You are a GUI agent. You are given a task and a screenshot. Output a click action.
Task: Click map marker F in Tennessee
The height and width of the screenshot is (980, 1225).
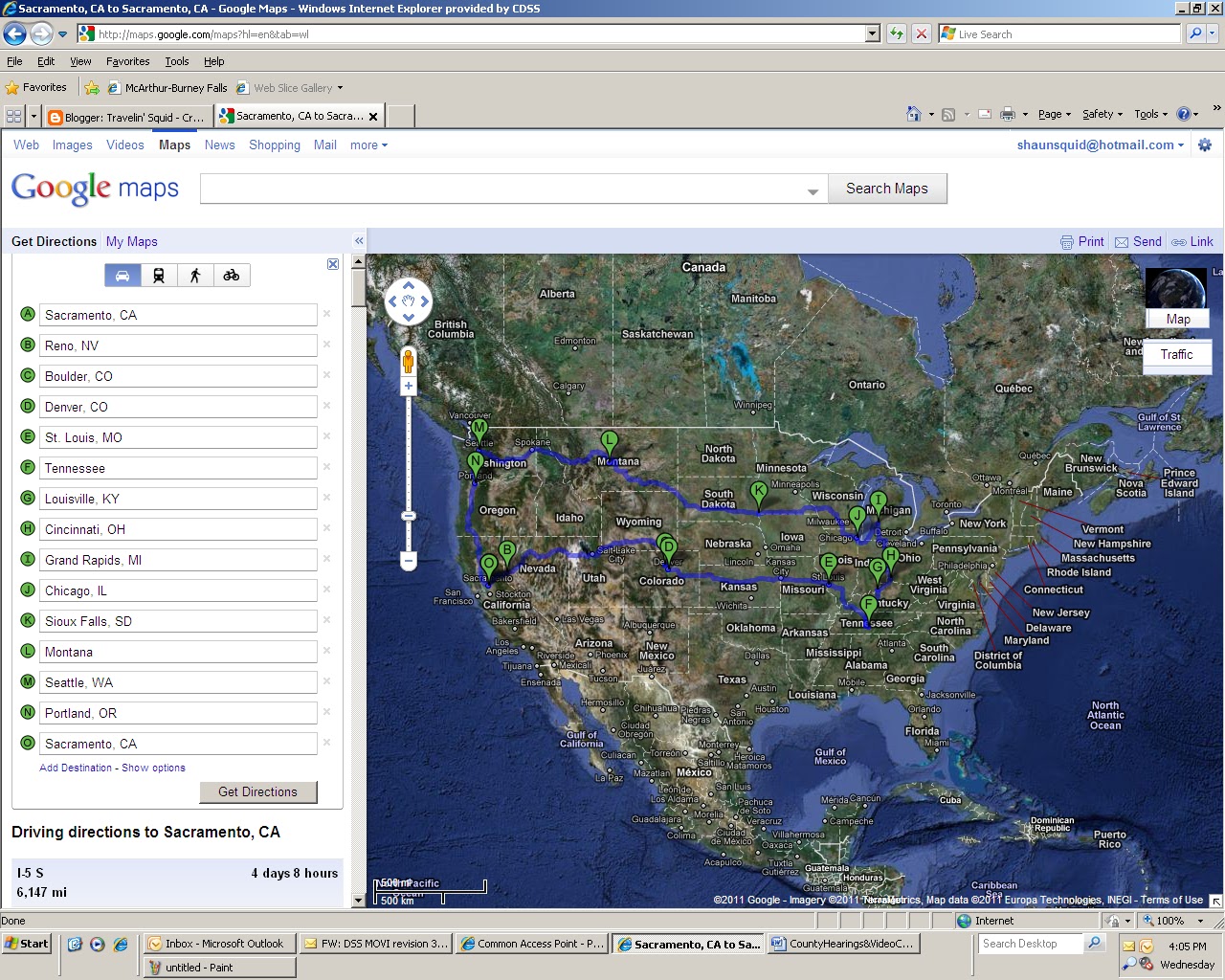click(x=869, y=607)
